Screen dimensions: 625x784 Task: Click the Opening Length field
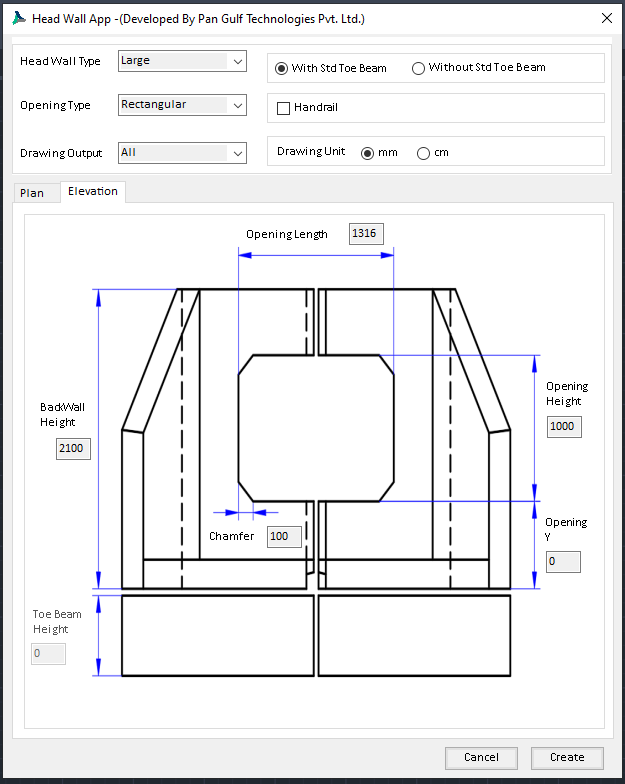click(366, 234)
